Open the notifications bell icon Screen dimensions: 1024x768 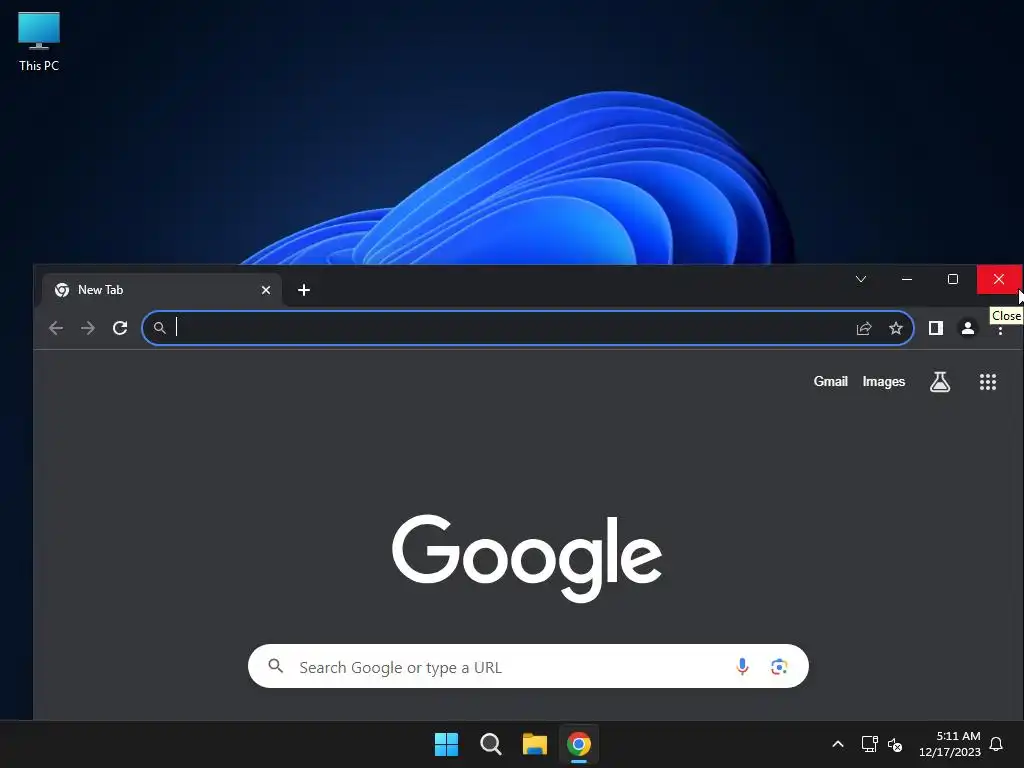point(996,744)
